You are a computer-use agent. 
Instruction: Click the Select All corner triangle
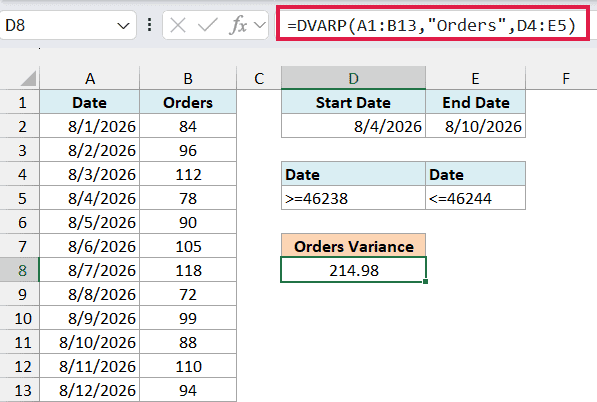29,79
